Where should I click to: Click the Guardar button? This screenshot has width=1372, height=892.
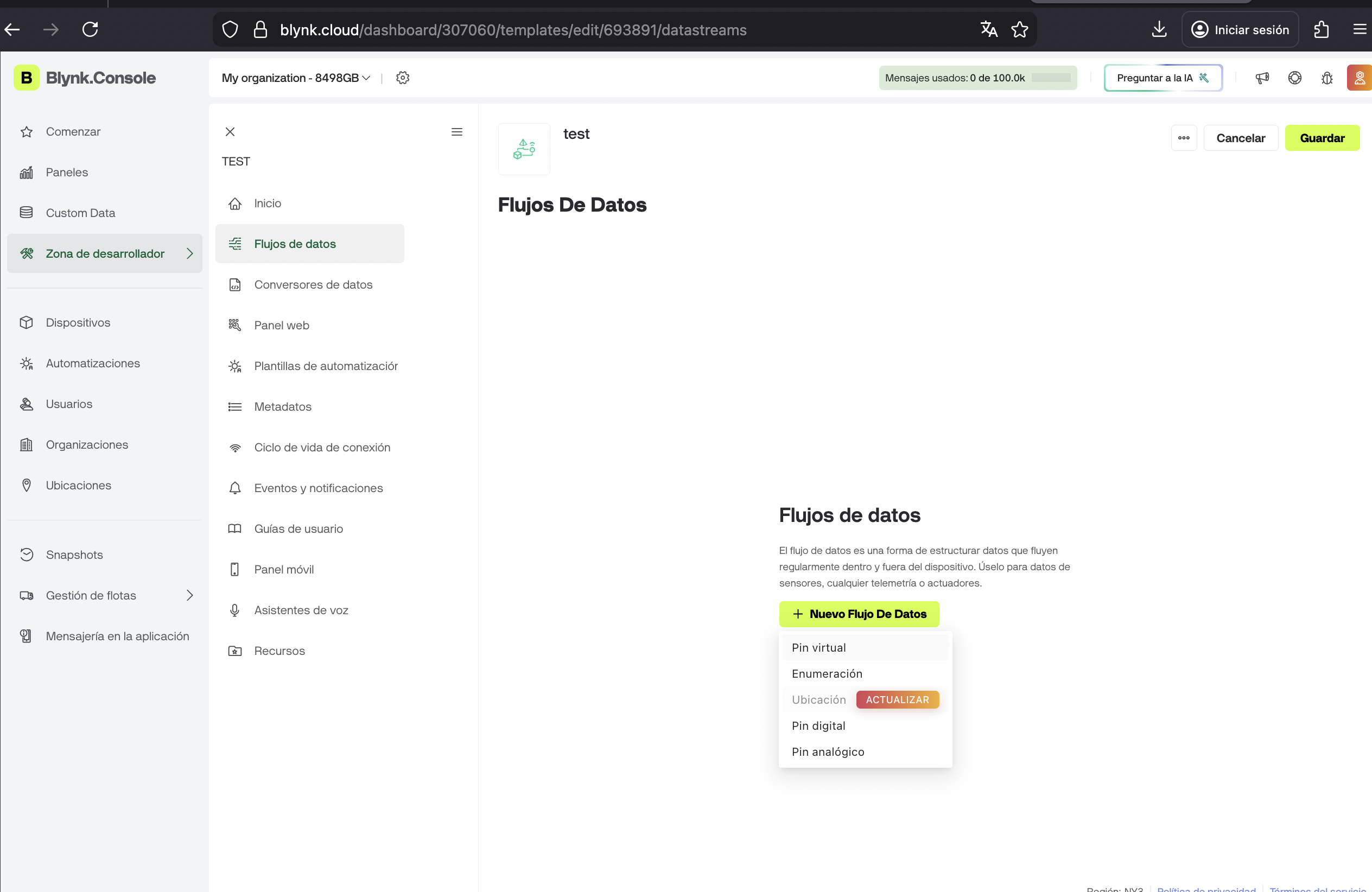click(1322, 138)
